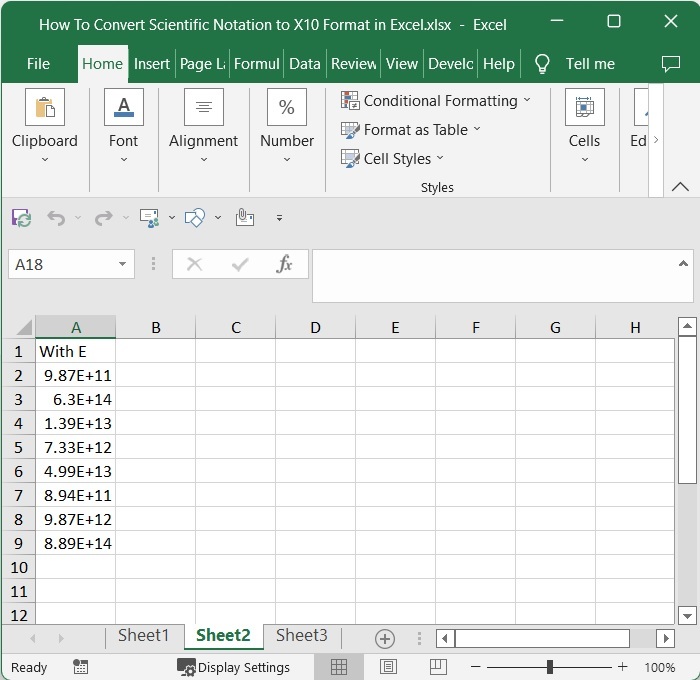This screenshot has height=680, width=700.
Task: Switch to Page Break Preview view
Action: (x=436, y=667)
